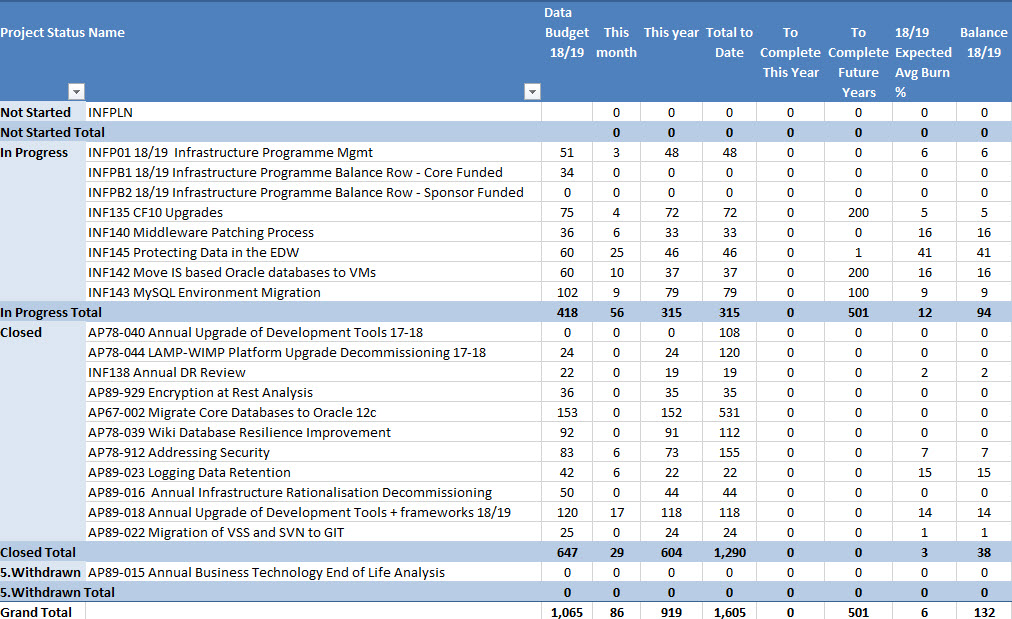Click the Closed Total row label
Screen dimensions: 1012x619
click(x=38, y=553)
